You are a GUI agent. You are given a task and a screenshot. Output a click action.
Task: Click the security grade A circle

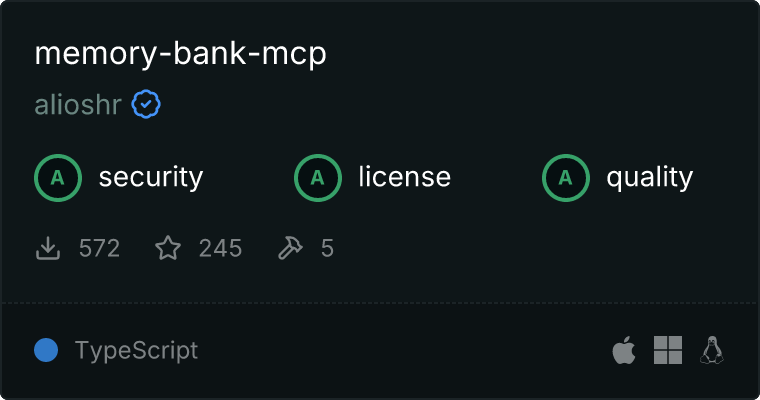coord(58,178)
